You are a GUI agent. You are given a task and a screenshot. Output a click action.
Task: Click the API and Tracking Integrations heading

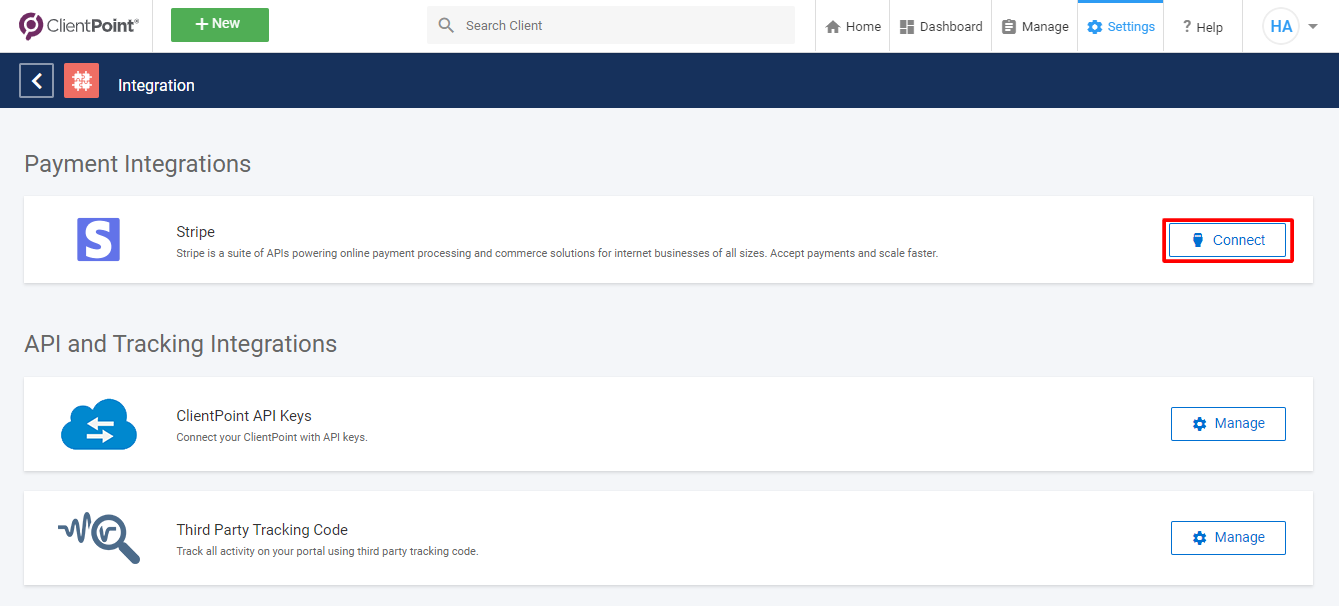coord(181,344)
